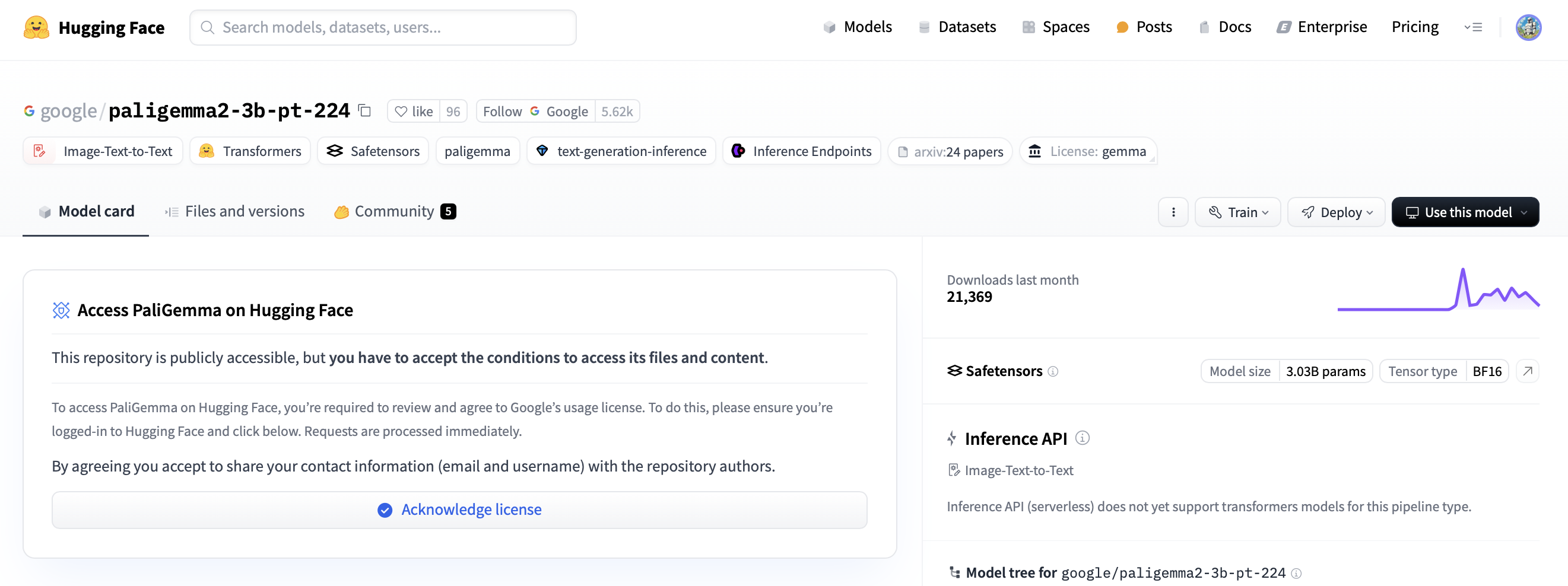Expand the Train dropdown
Image resolution: width=1568 pixels, height=586 pixels.
[1237, 212]
